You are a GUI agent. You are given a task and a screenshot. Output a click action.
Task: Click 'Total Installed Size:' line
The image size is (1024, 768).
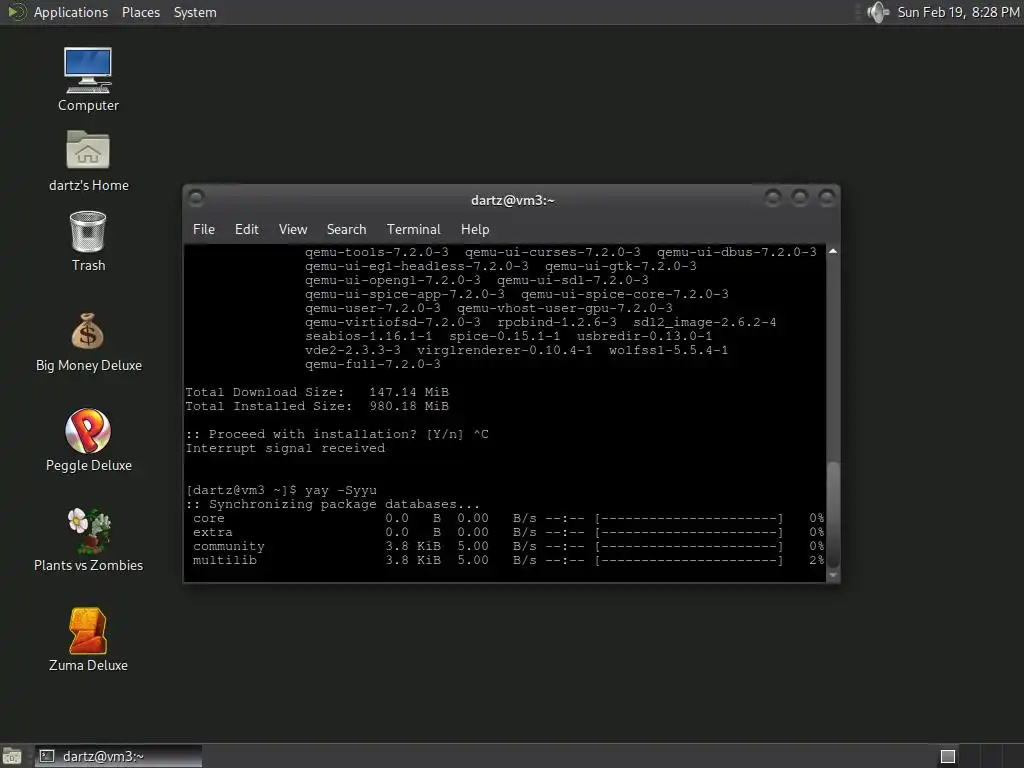(x=317, y=406)
